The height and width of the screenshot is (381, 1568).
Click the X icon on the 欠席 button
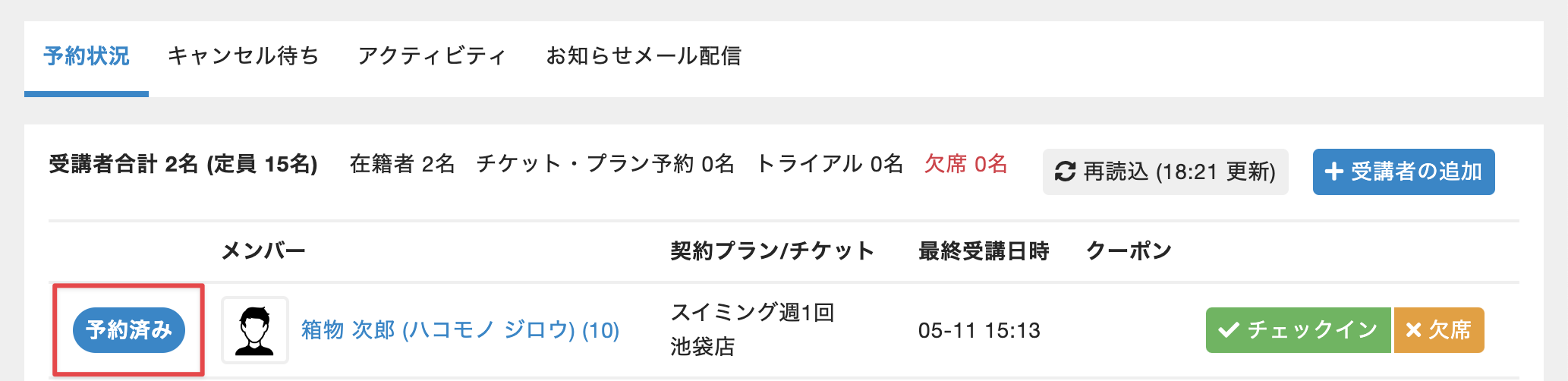point(1413,330)
